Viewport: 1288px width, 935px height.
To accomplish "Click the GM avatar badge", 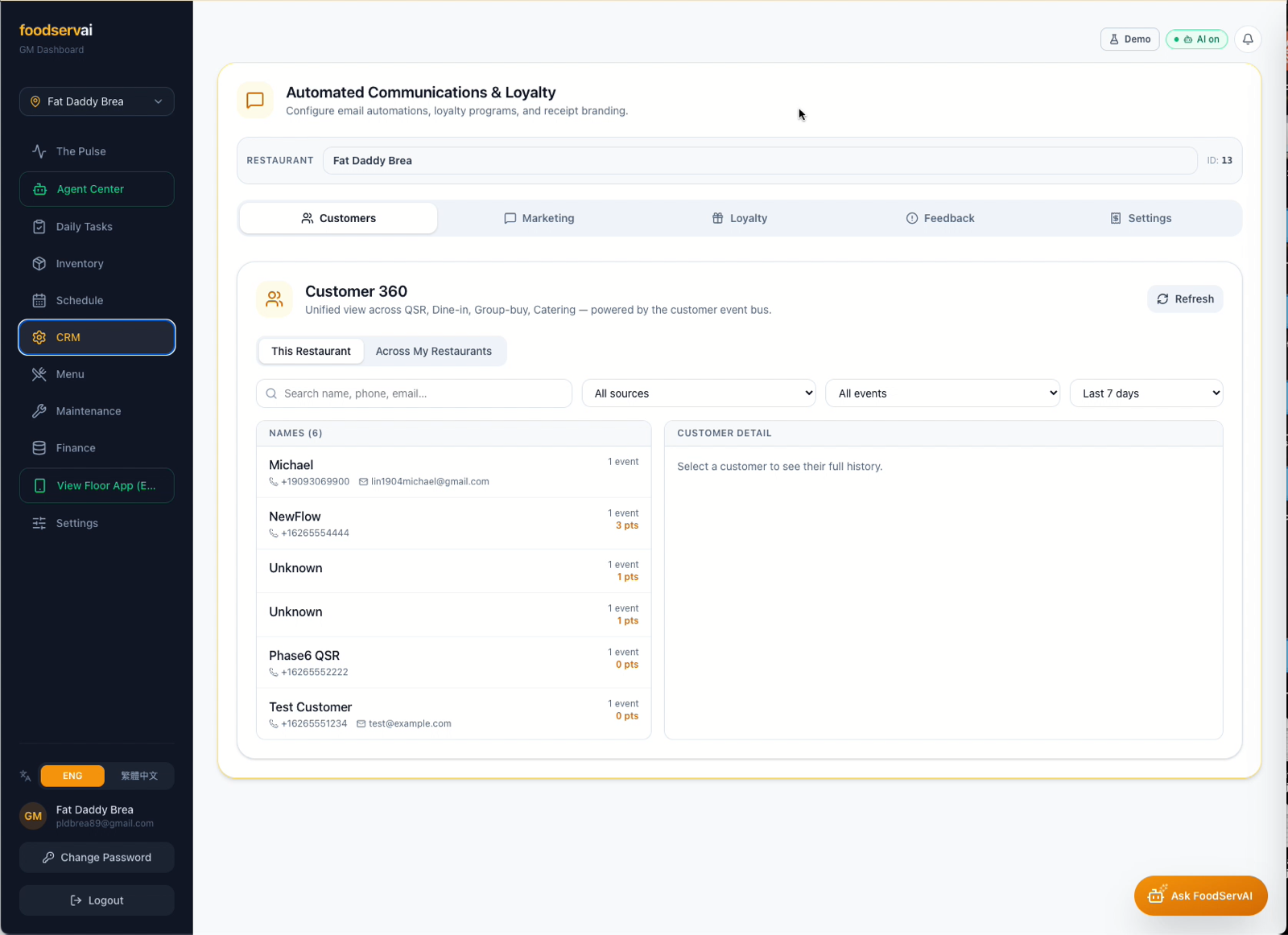I will (33, 816).
